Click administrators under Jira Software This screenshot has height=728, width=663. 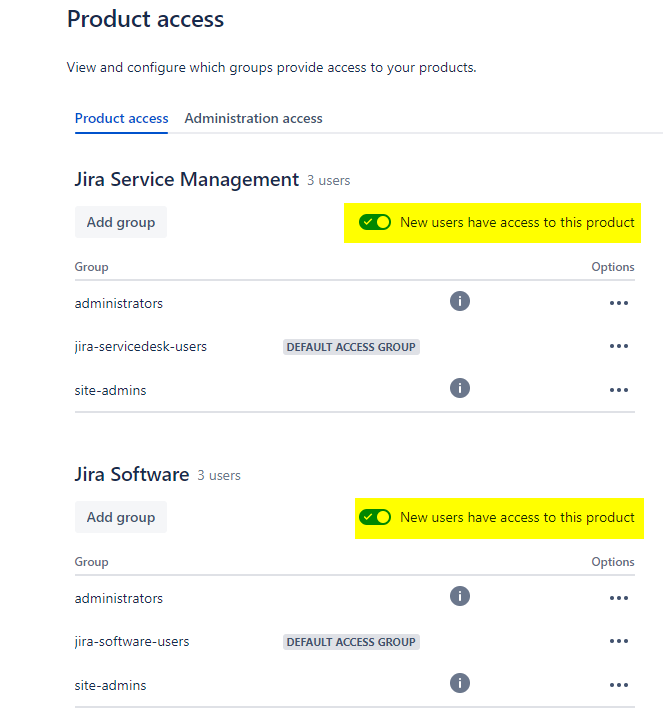click(119, 598)
